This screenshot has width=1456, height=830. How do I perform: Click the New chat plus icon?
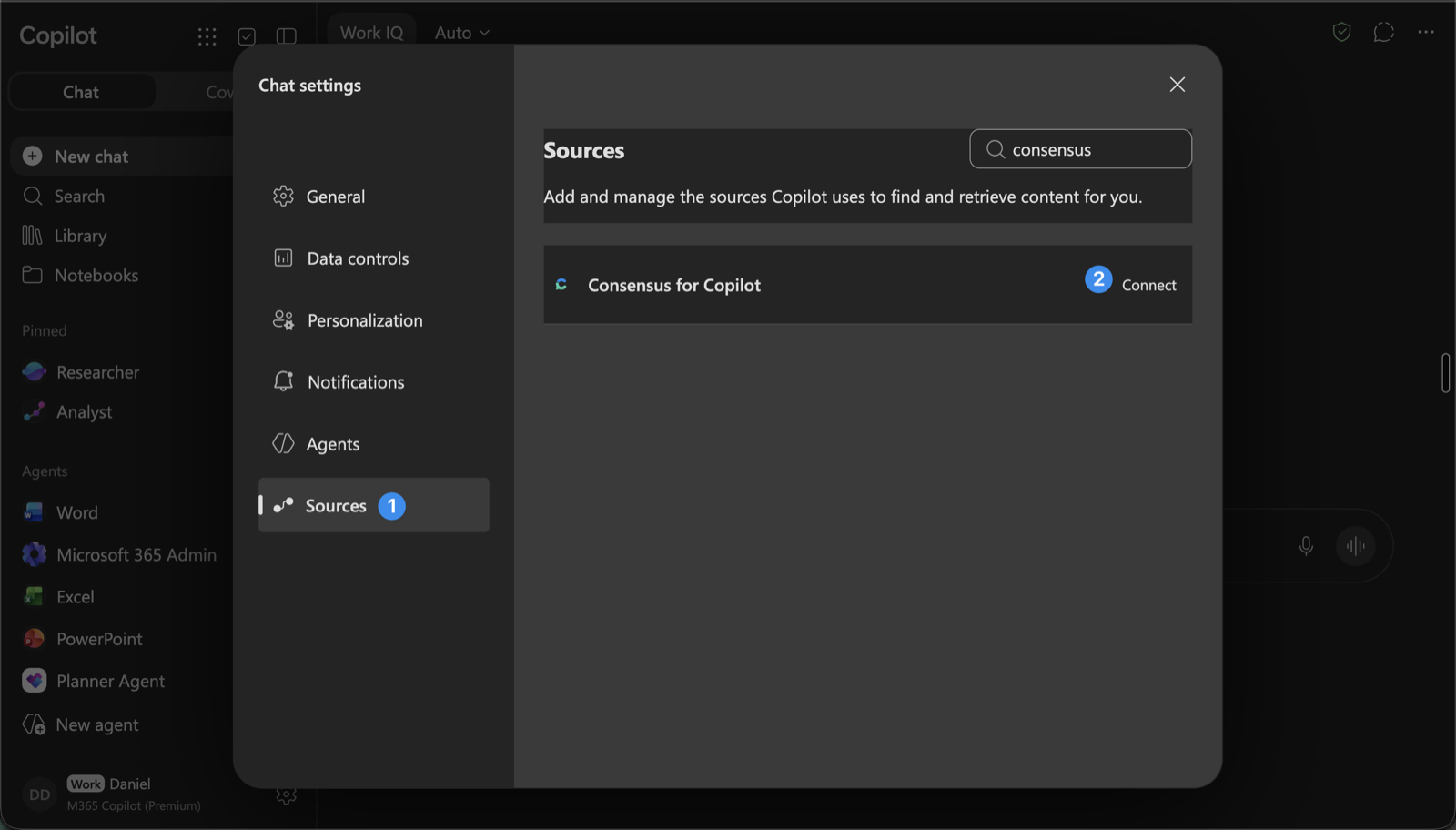pos(32,156)
